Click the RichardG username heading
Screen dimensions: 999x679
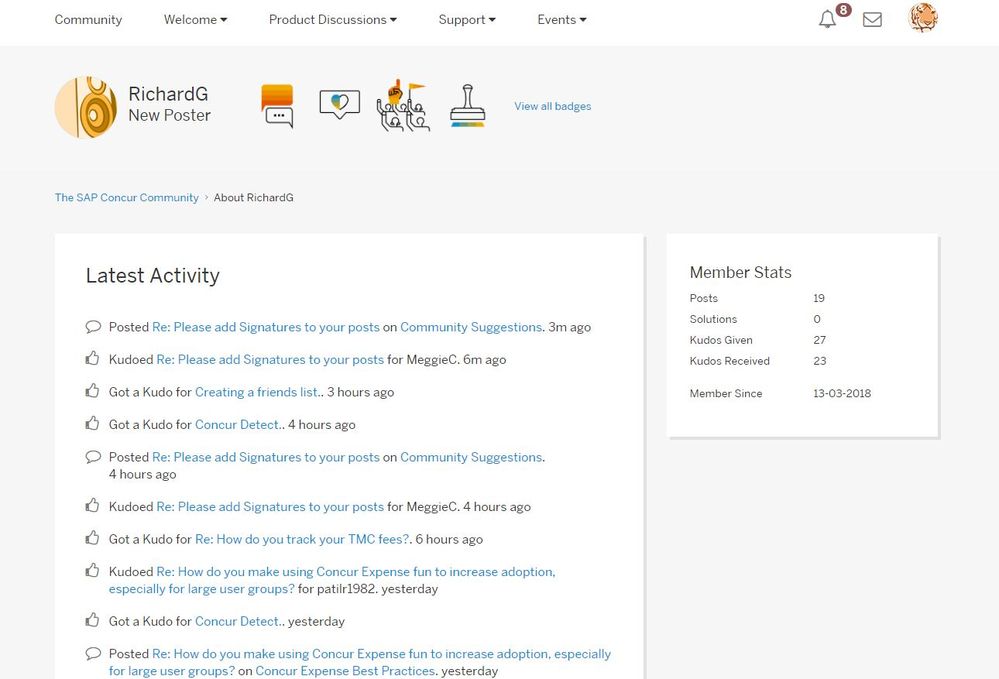(168, 94)
